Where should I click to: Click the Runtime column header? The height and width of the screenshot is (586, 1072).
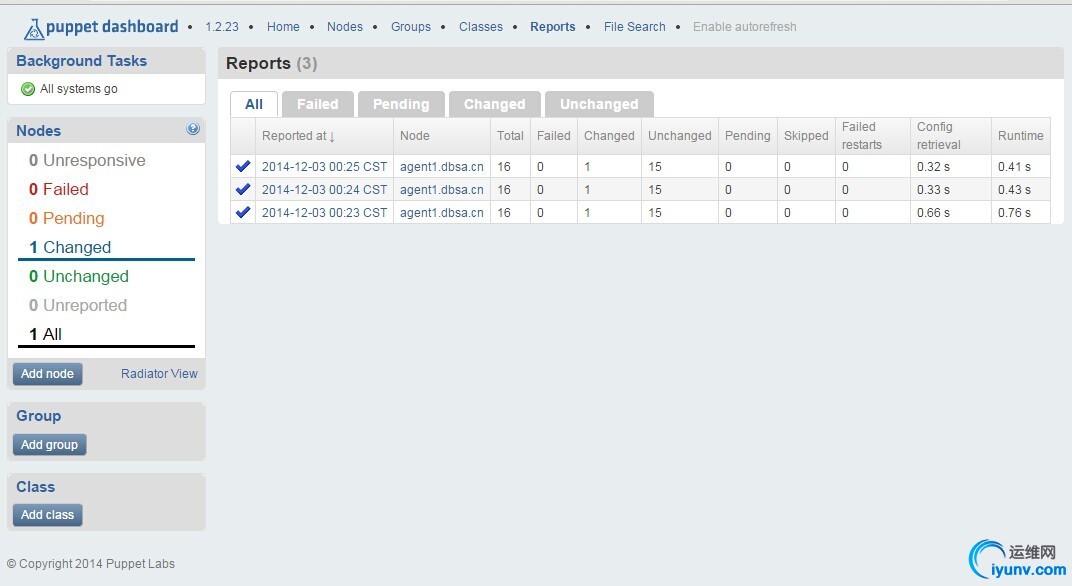pyautogui.click(x=1020, y=135)
